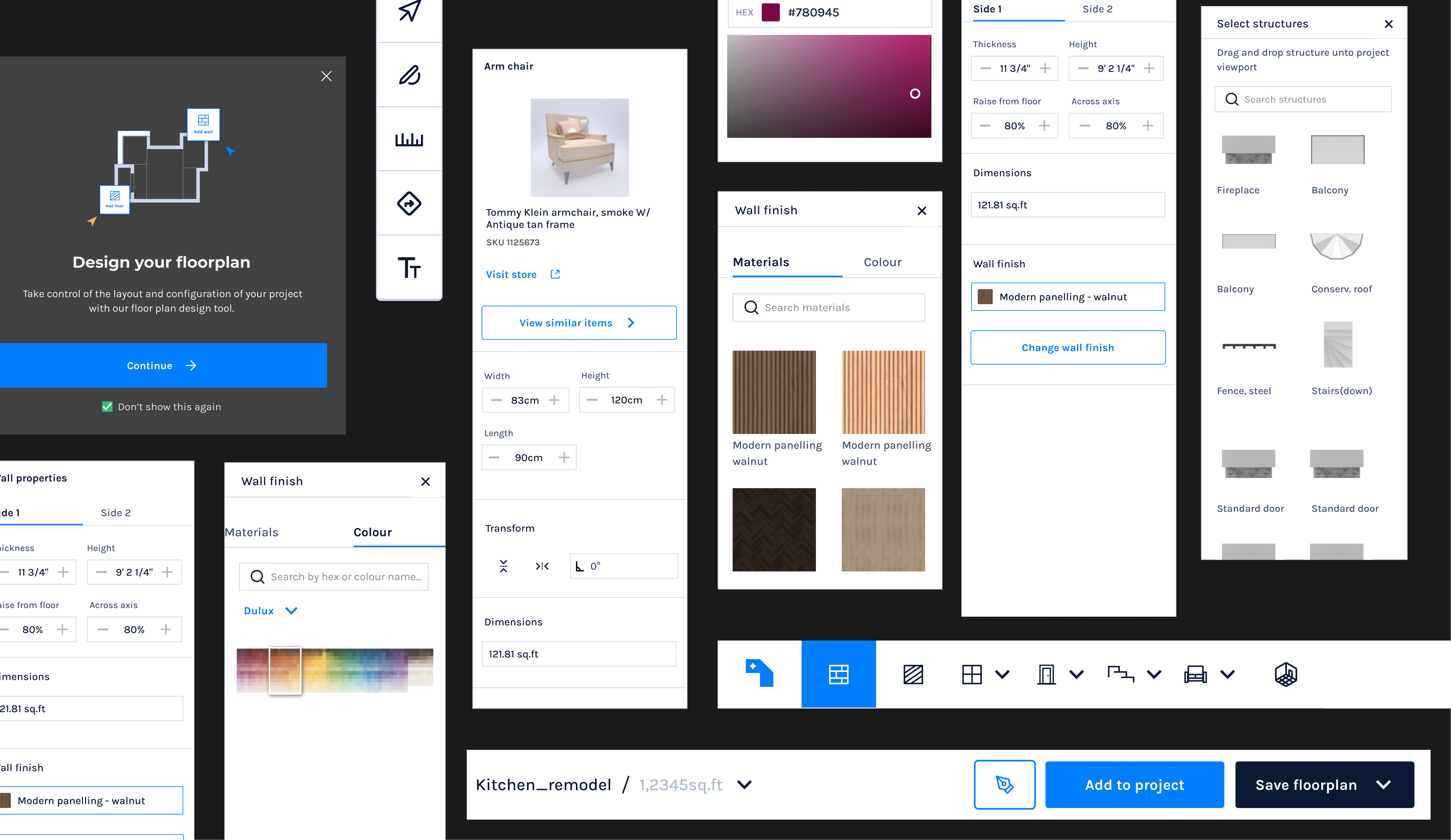
Task: Uncheck Don't show this again
Action: pyautogui.click(x=107, y=406)
